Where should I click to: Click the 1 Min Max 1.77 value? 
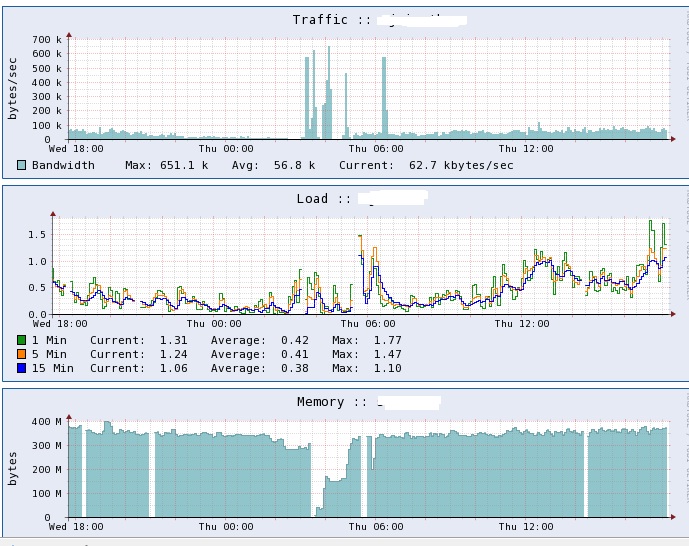click(x=367, y=340)
